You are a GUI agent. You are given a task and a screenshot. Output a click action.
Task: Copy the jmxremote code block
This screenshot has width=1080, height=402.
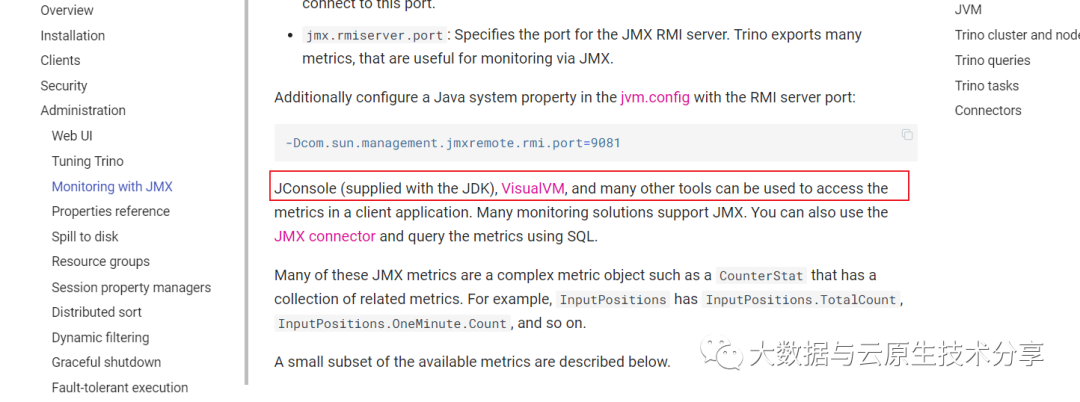click(907, 135)
